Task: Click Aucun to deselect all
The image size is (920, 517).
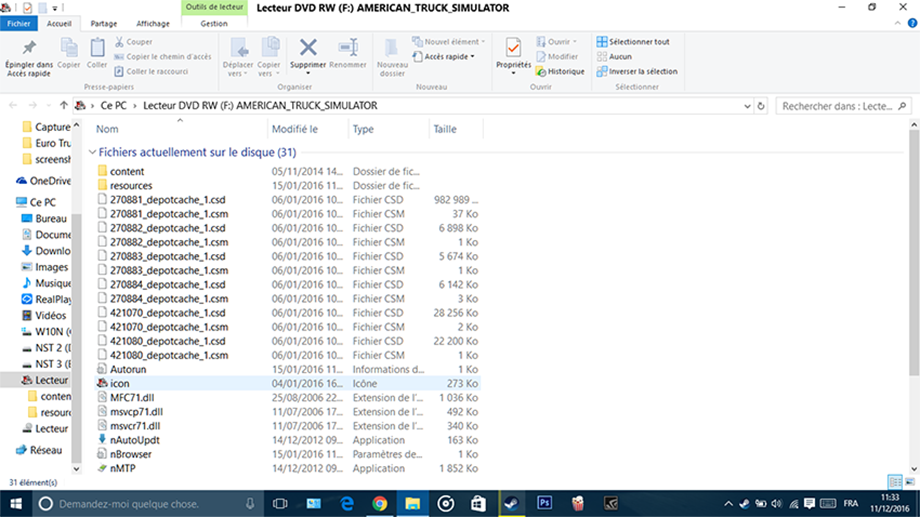Action: click(614, 56)
